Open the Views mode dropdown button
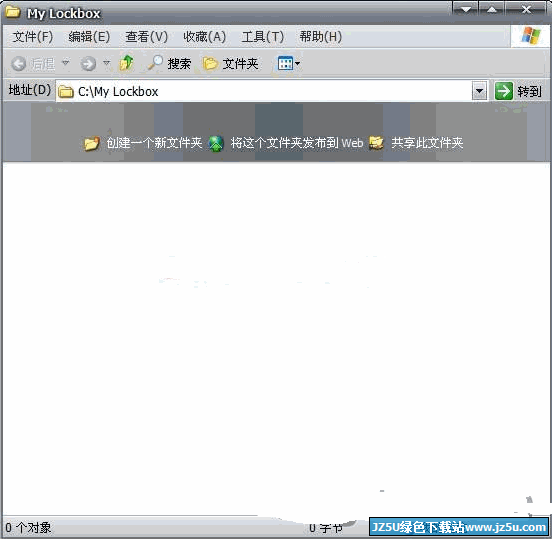This screenshot has width=552, height=539. (289, 64)
